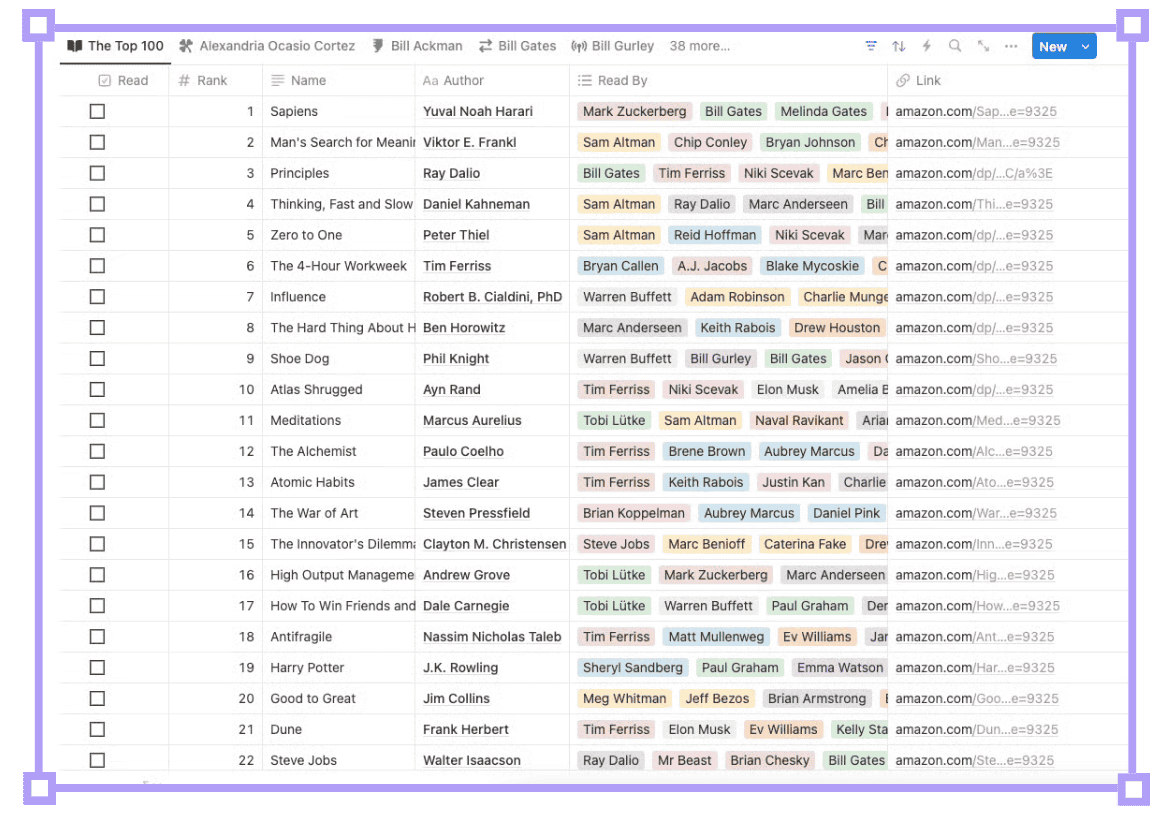This screenshot has width=1171, height=818.
Task: Mark Antifragile as read
Action: click(97, 637)
